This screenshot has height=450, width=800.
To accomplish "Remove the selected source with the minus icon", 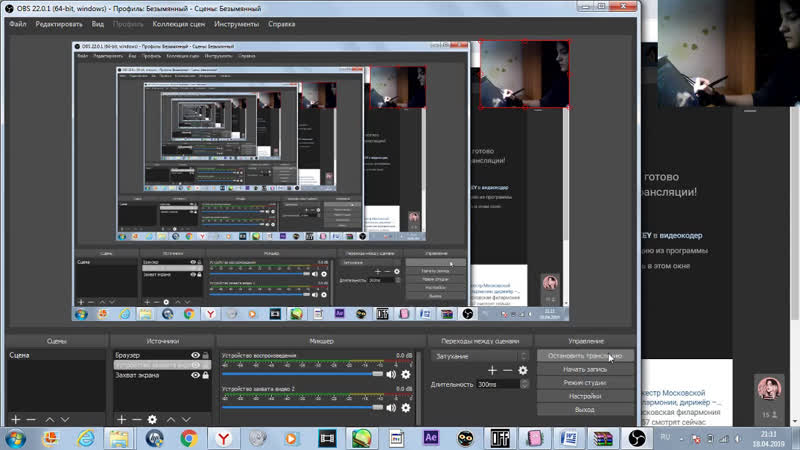I will 136,419.
